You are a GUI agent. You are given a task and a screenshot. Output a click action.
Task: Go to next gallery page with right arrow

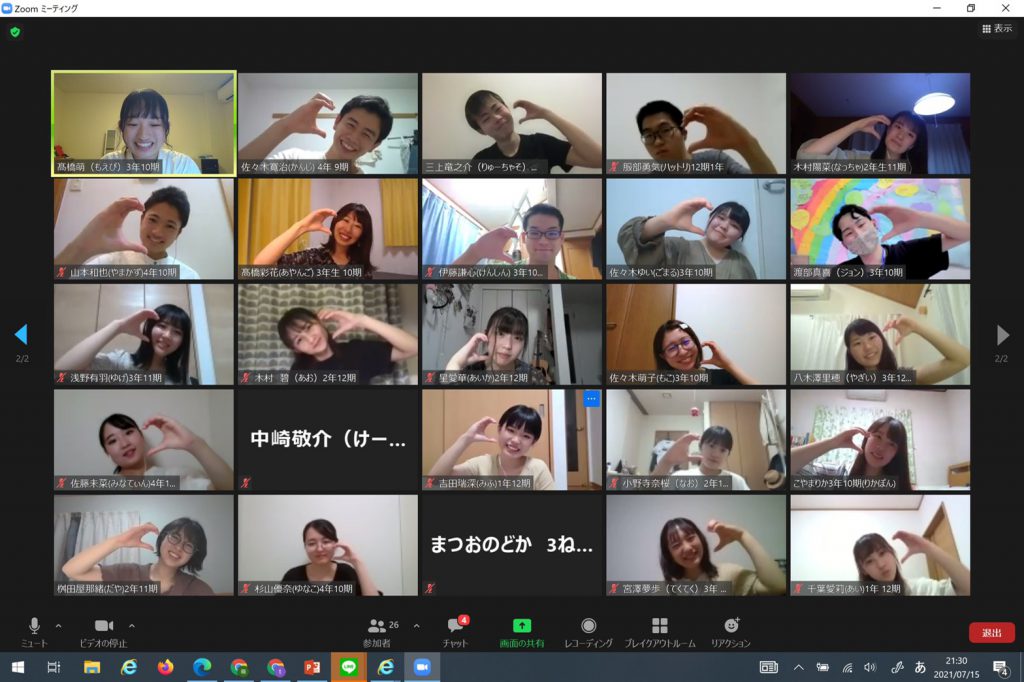pos(1002,335)
